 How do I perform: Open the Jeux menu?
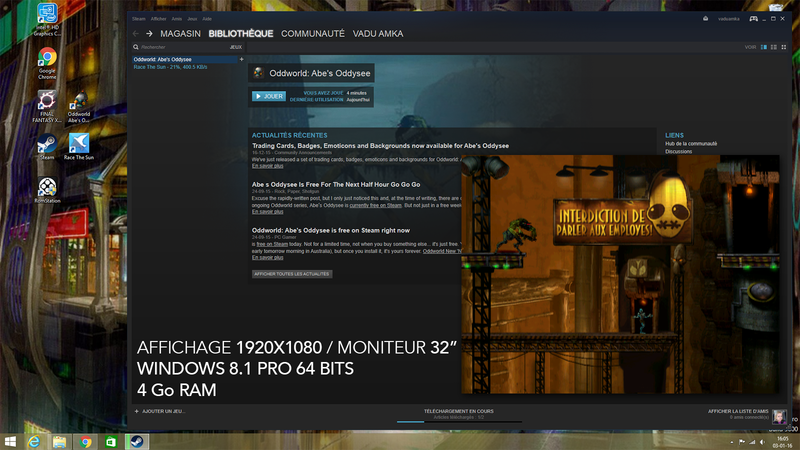point(192,19)
